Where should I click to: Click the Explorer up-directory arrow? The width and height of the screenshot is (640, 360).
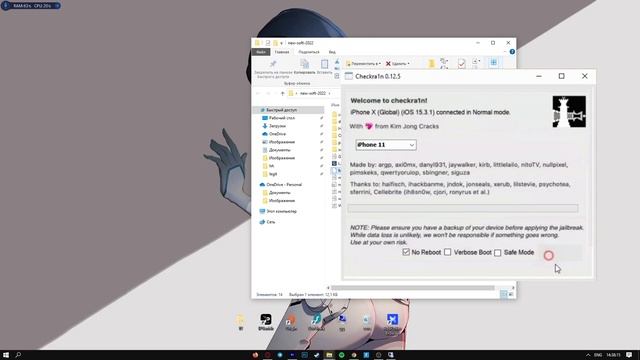[282, 93]
